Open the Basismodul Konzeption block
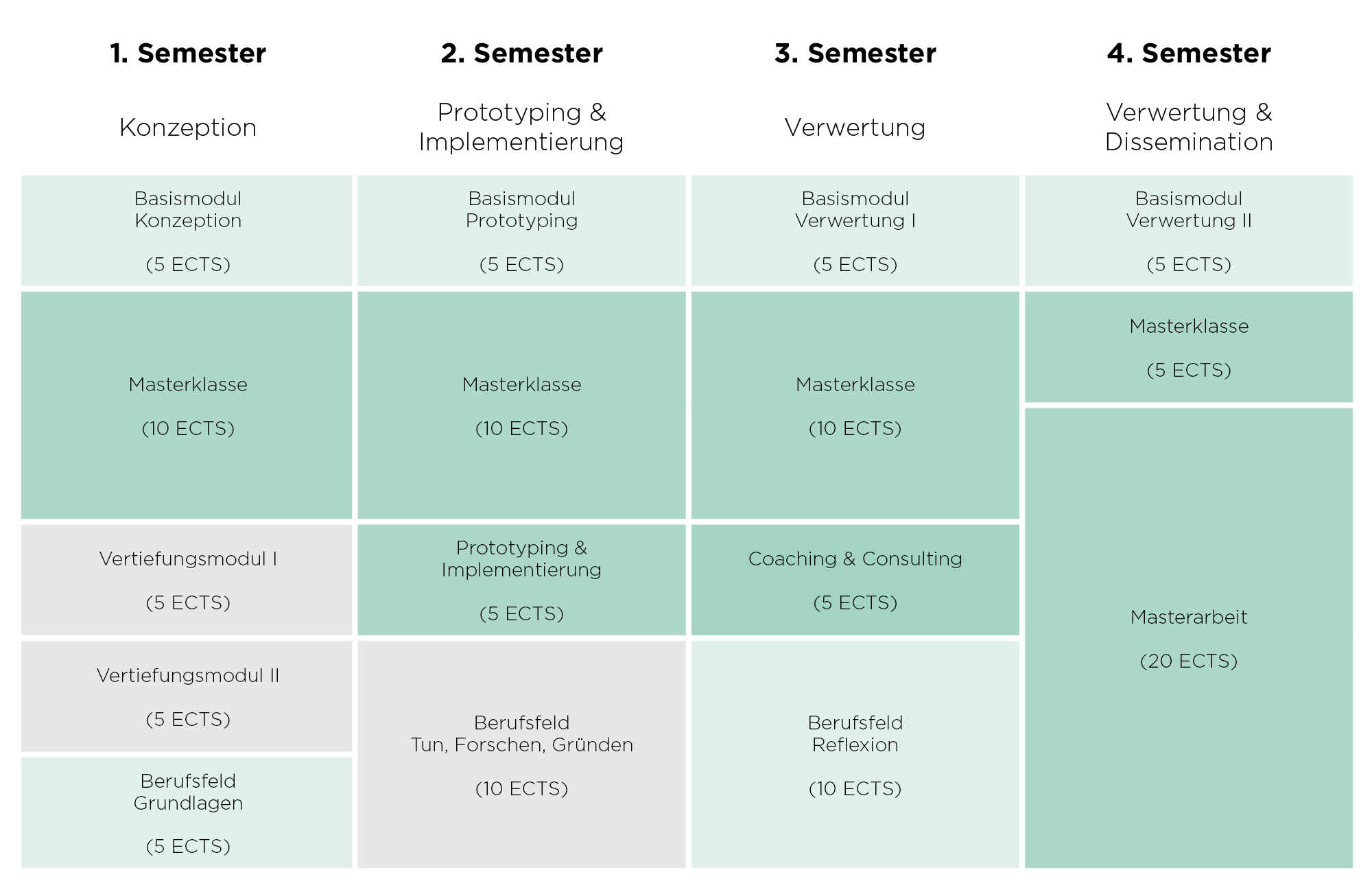Screen dimensions: 1372x892 187,231
